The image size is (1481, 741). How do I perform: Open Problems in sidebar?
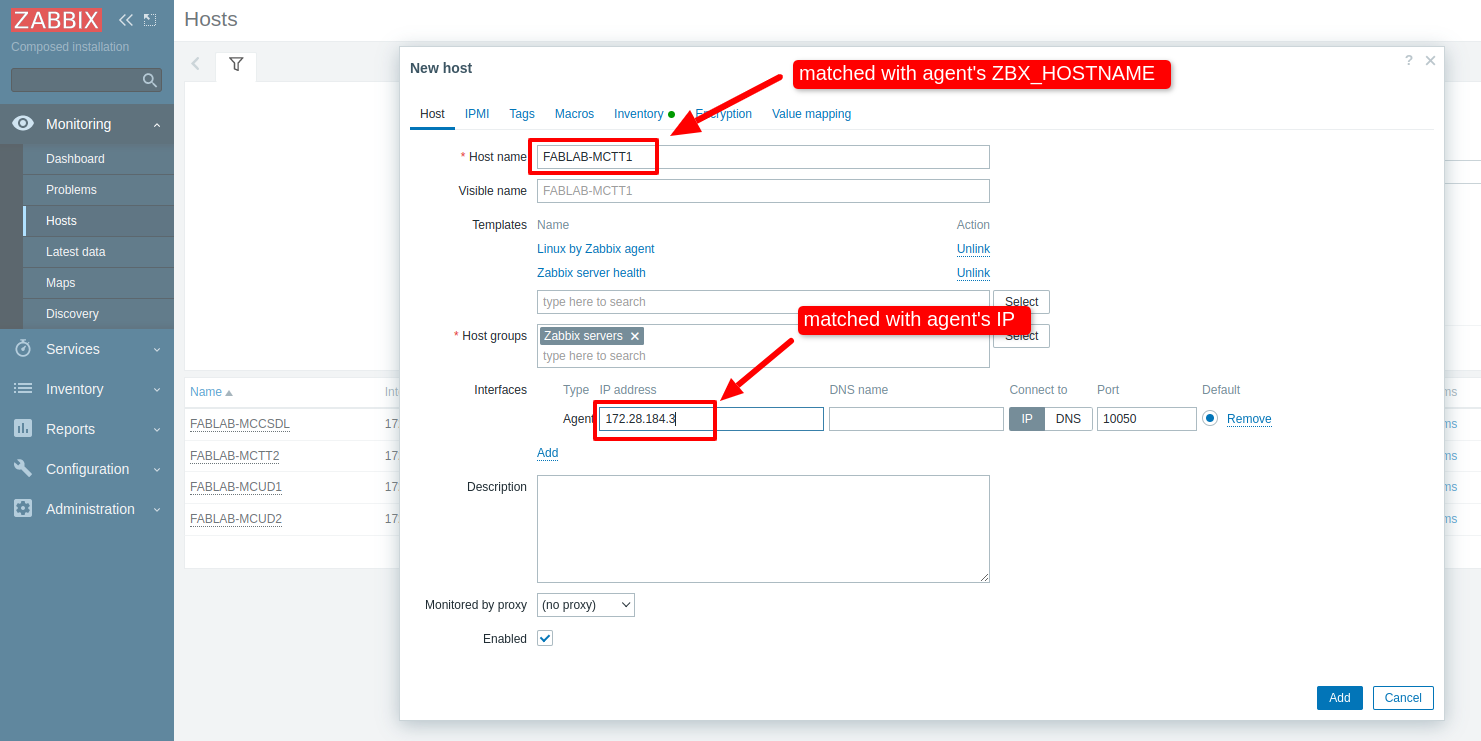point(98,190)
